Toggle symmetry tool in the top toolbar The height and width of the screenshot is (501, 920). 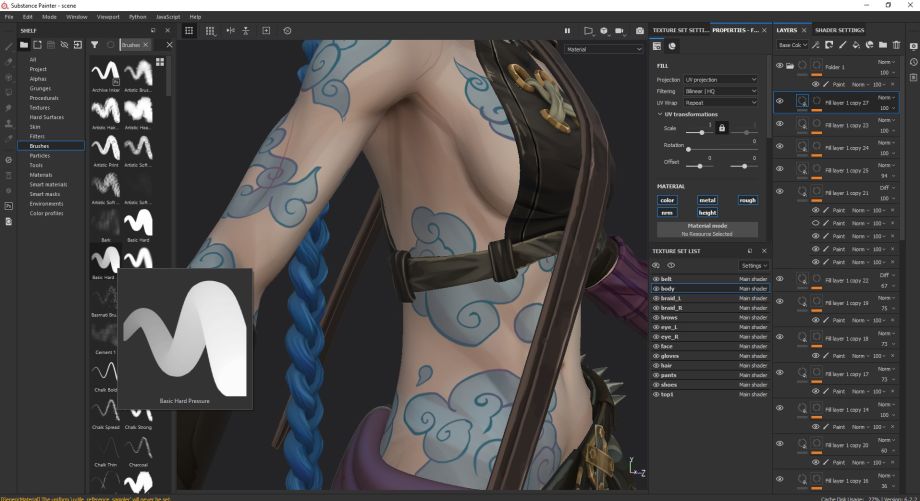click(230, 31)
